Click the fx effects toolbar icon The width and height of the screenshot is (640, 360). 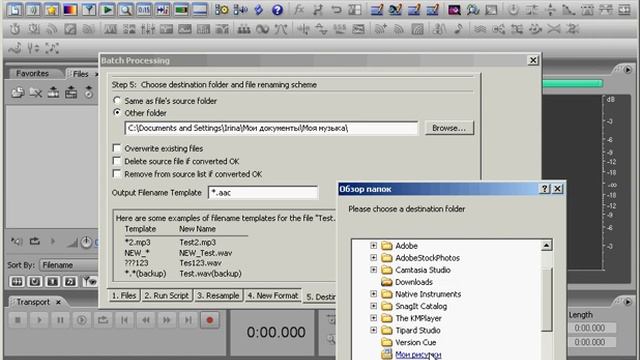click(299, 9)
